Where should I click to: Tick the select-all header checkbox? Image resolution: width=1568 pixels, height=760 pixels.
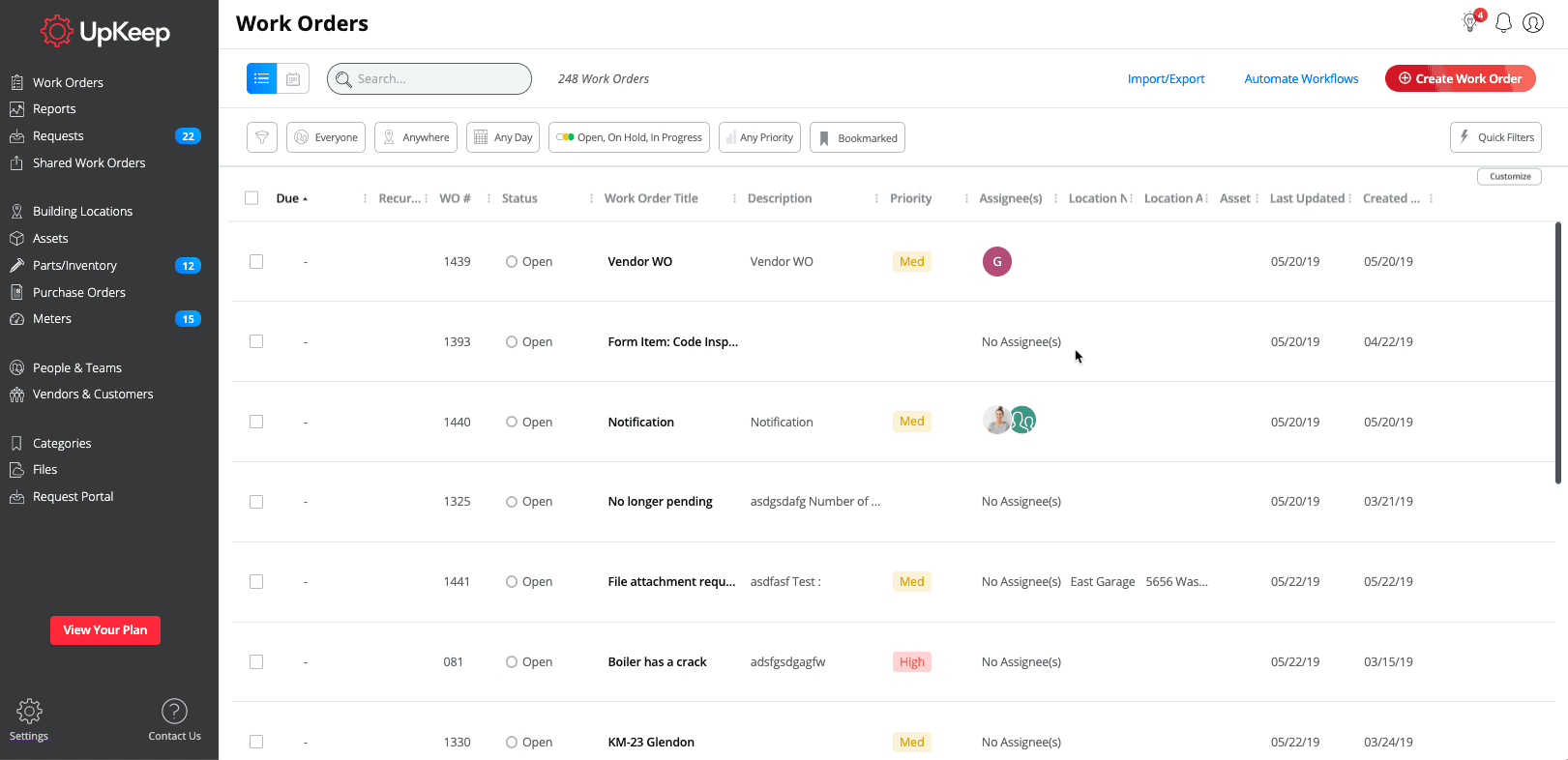251,198
